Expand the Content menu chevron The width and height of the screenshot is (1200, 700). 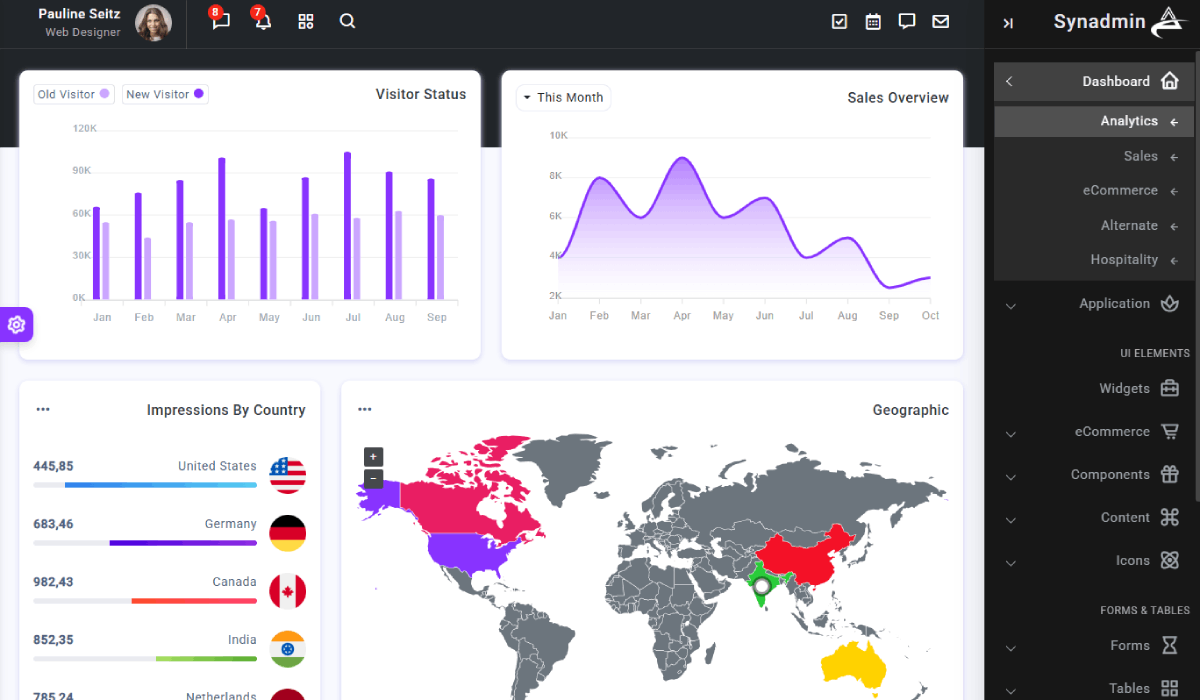pos(1010,520)
